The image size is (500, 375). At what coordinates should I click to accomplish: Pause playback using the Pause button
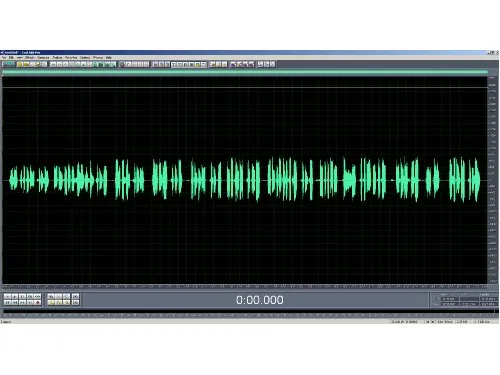(22, 296)
